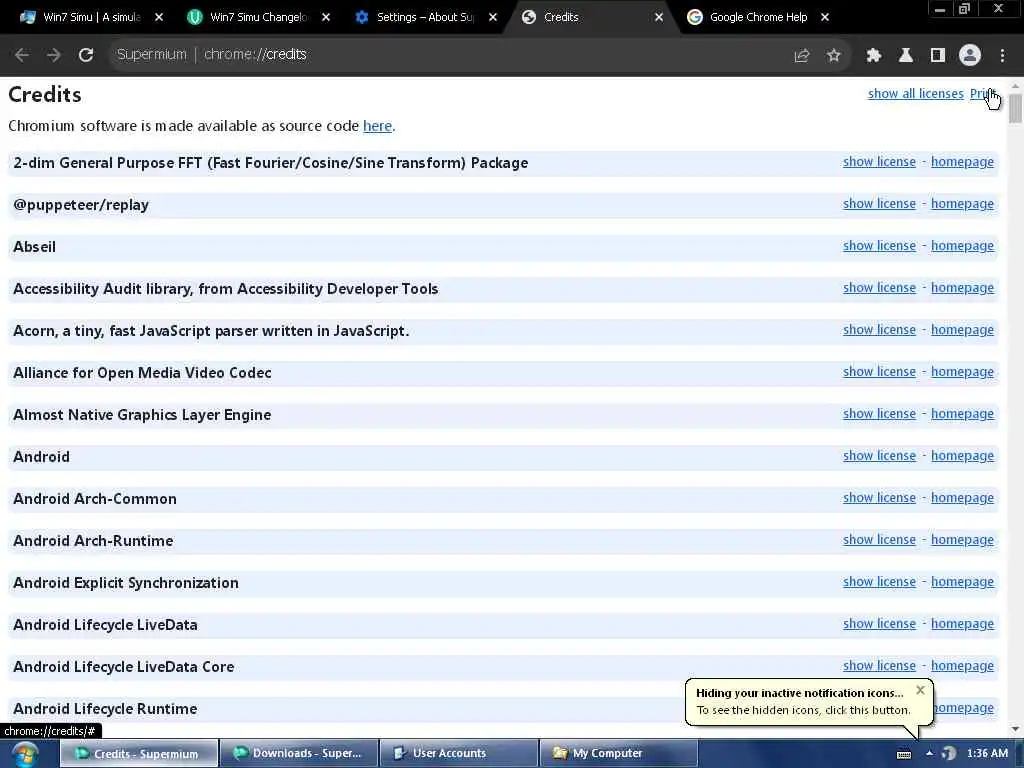Close the Settings – About tab
The height and width of the screenshot is (768, 1024).
(x=493, y=18)
